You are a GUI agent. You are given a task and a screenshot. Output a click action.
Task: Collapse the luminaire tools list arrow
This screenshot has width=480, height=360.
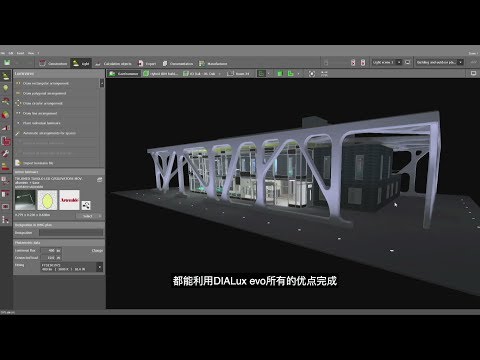tap(102, 83)
